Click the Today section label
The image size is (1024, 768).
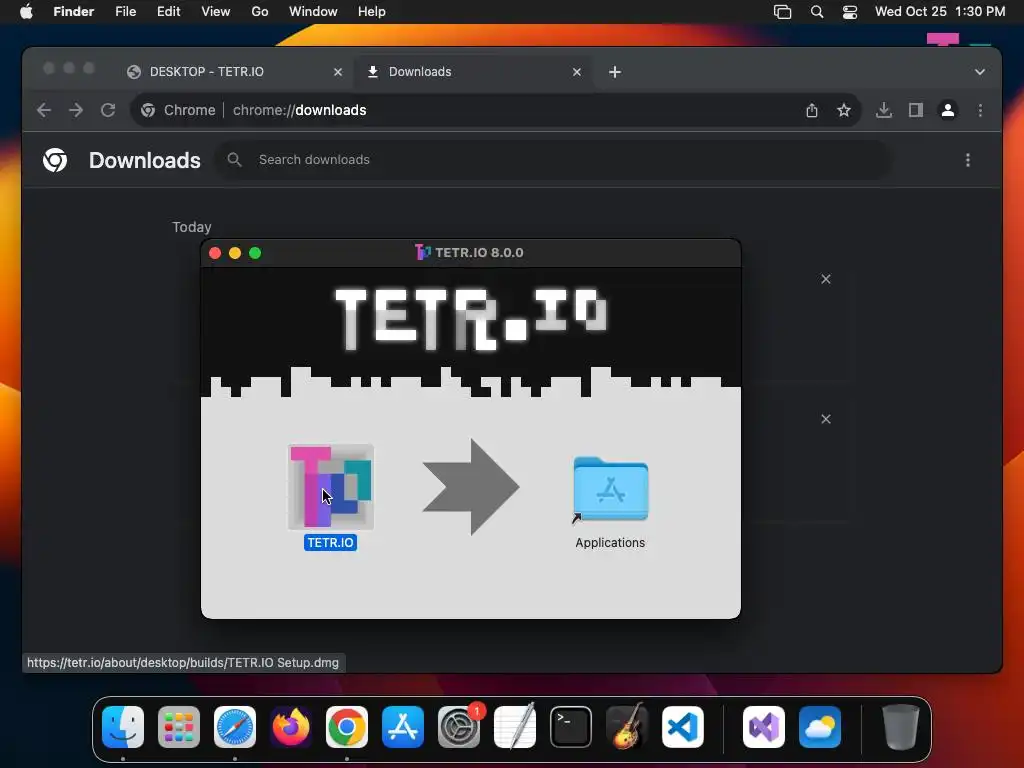pyautogui.click(x=191, y=227)
